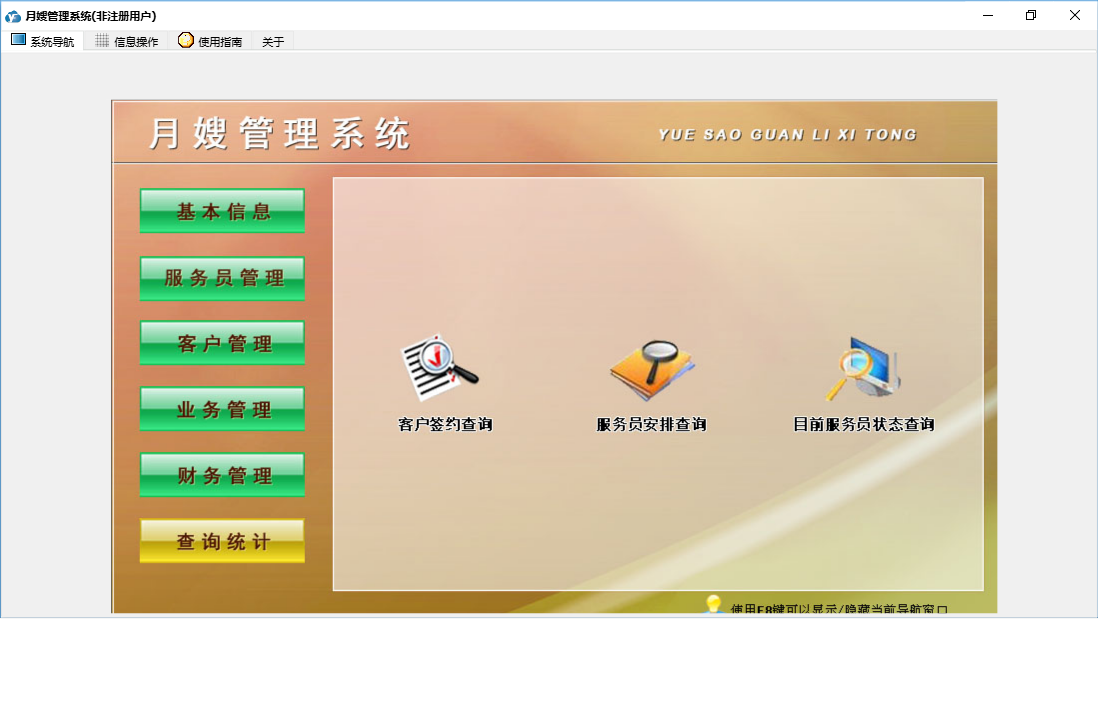The image size is (1098, 713).
Task: Click the 使用指南 help icon
Action: tap(186, 41)
